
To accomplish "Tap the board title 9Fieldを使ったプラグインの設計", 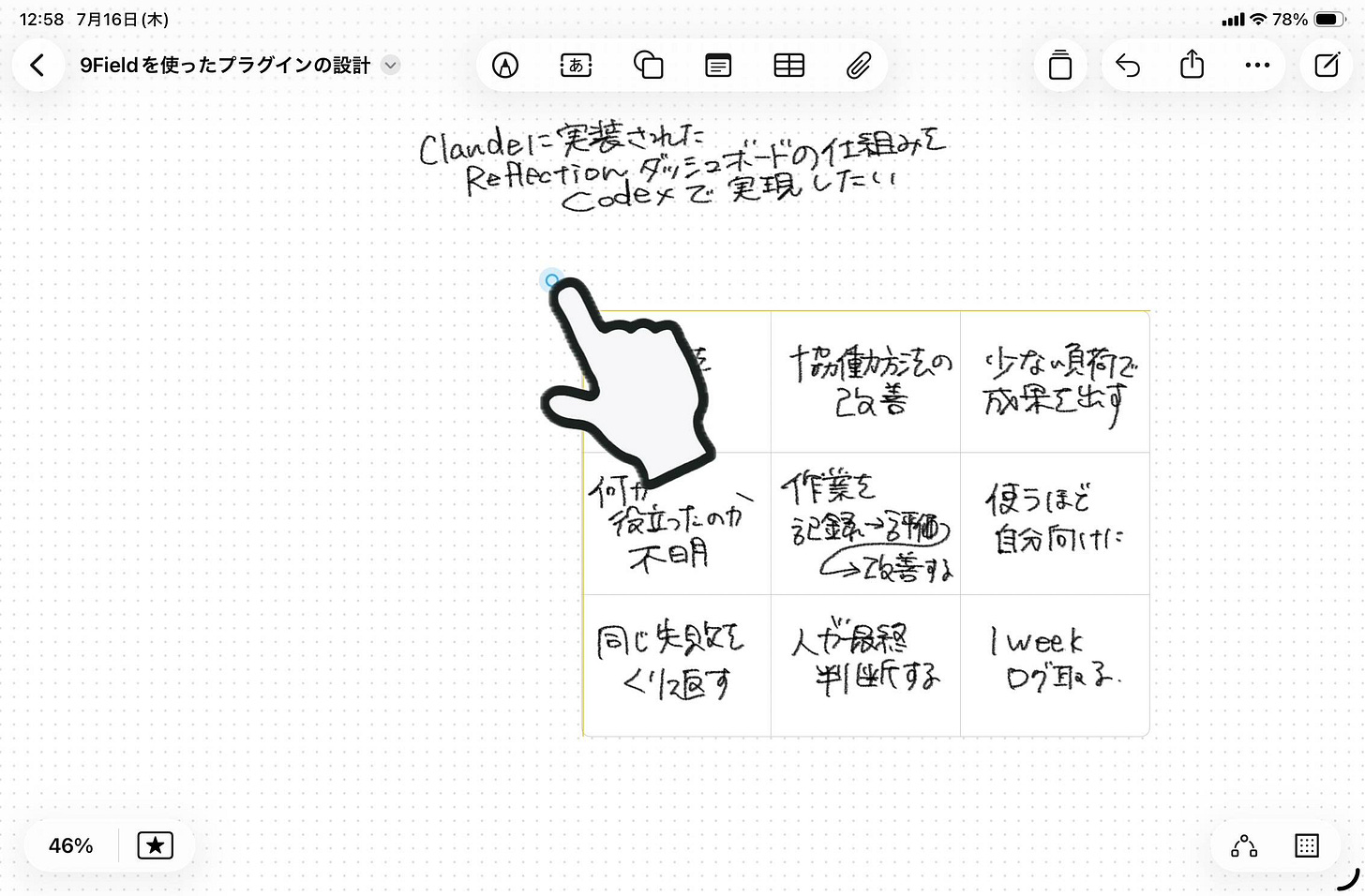I will (225, 66).
